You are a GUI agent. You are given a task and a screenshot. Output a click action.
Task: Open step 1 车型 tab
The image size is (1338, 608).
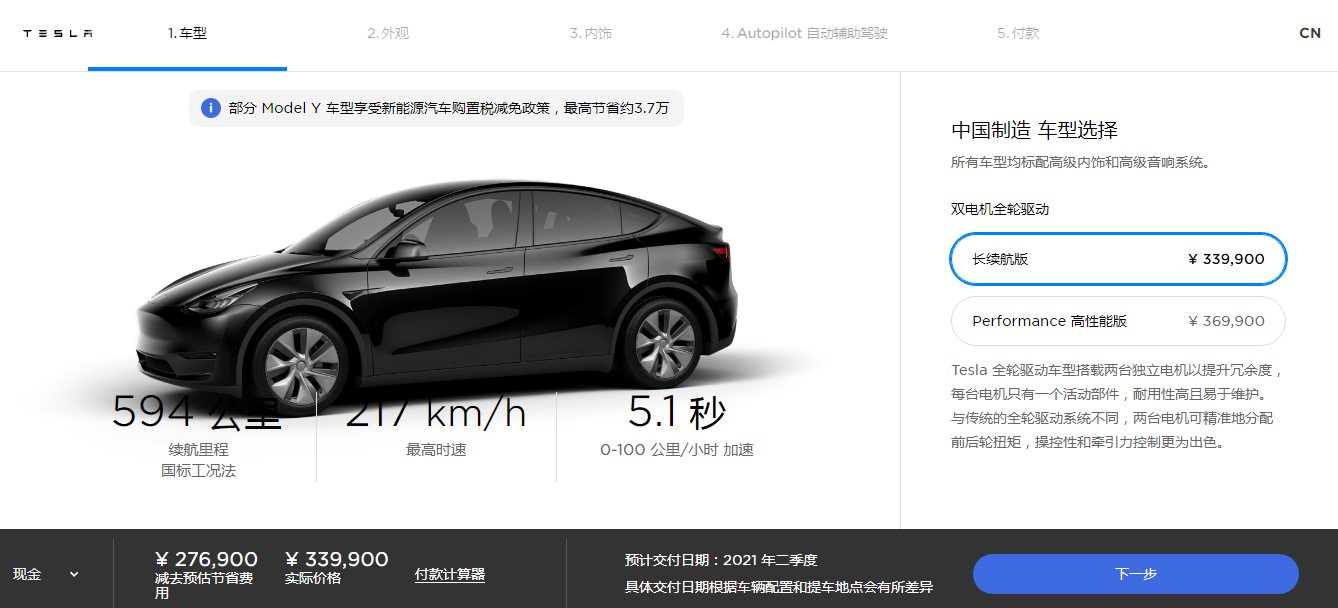[x=187, y=33]
